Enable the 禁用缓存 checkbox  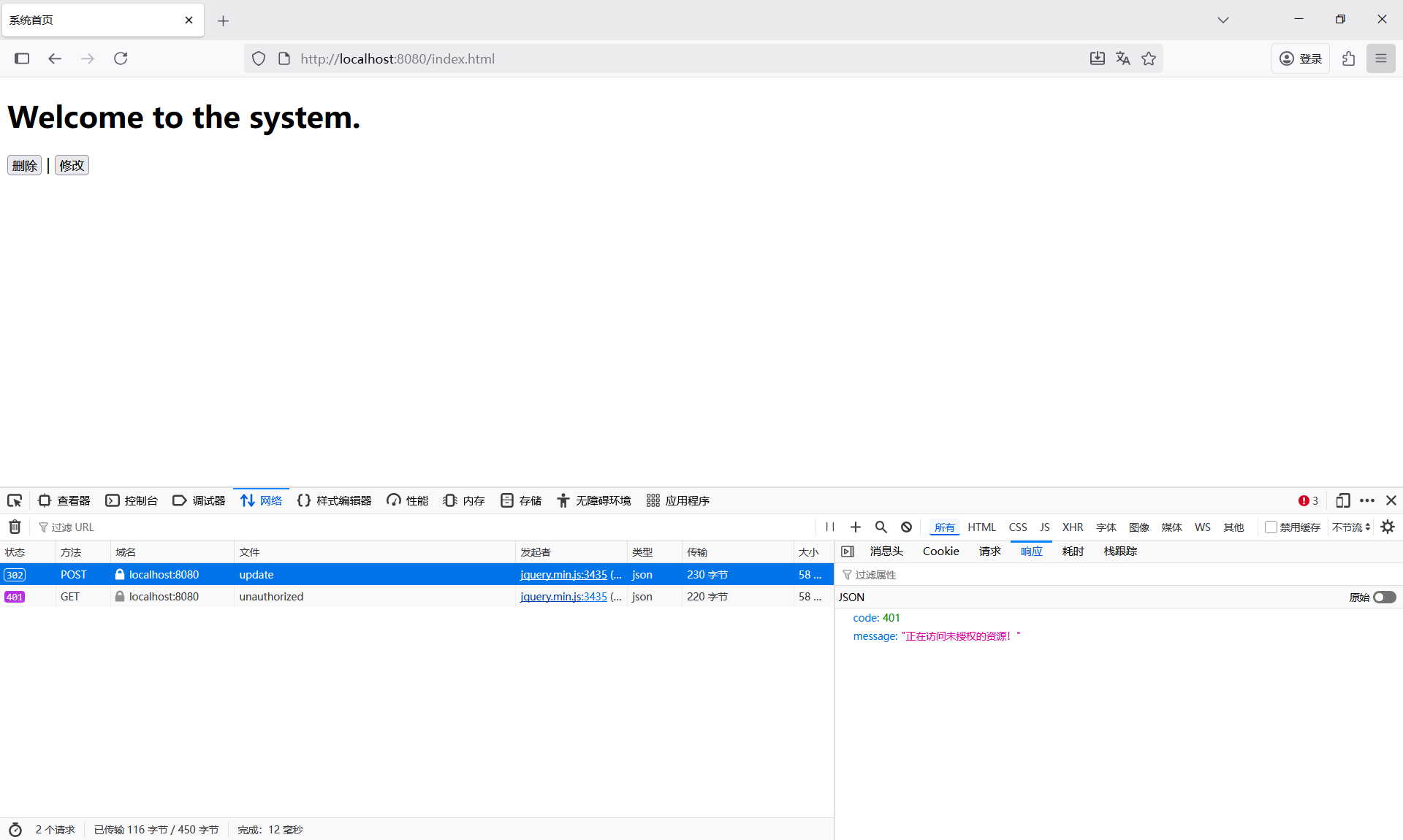pyautogui.click(x=1271, y=527)
